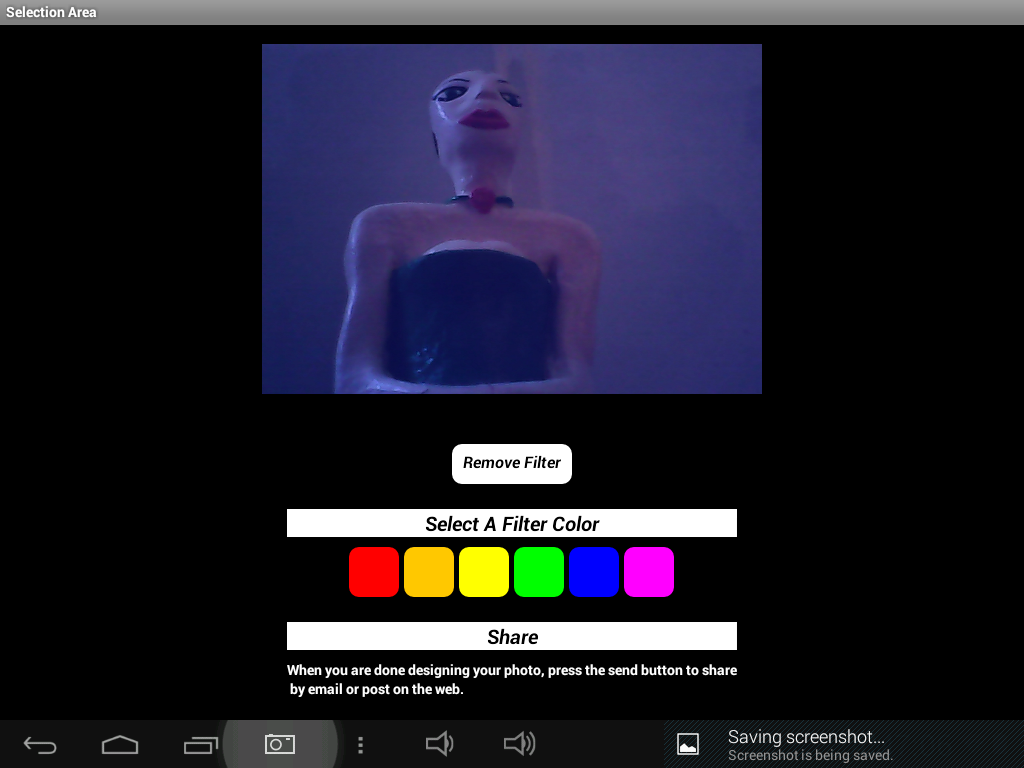
Task: Select the magenta filter color
Action: tap(649, 572)
